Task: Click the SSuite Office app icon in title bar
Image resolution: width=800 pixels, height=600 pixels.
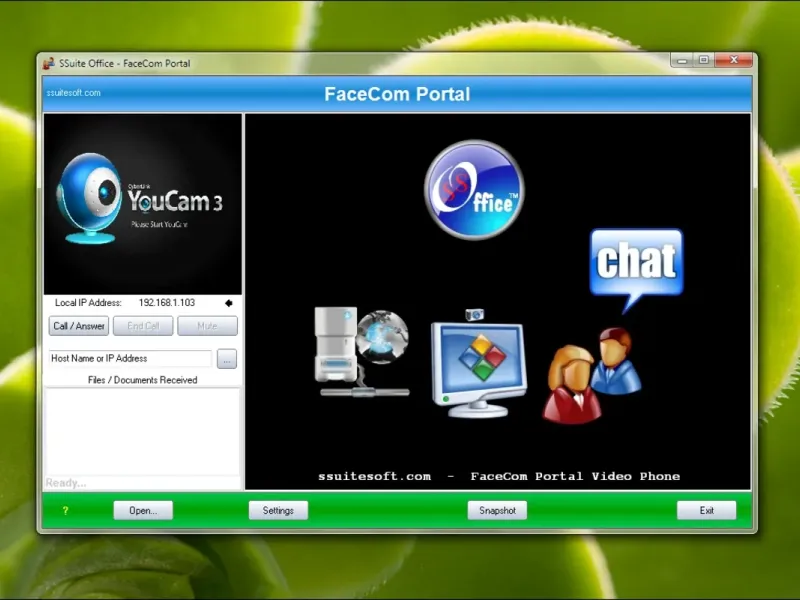Action: (x=49, y=63)
